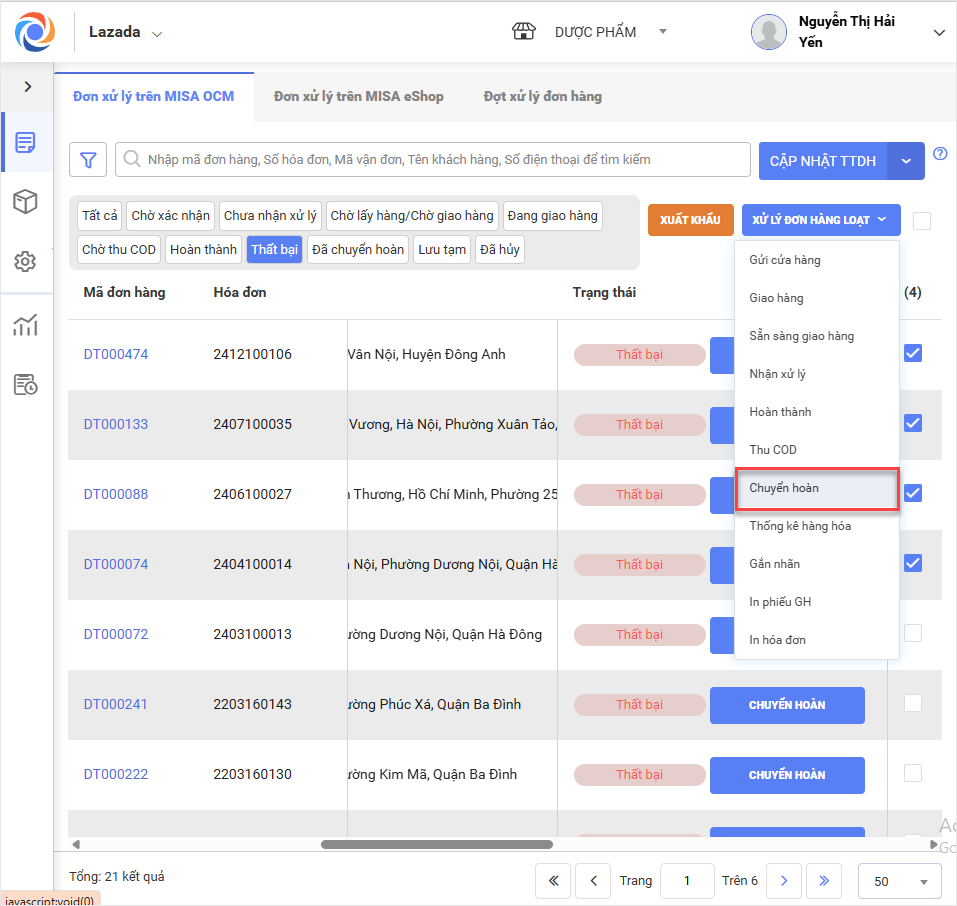Screen dimensions: 957x906
Task: Click the horizontal scrollbar of the table
Action: pos(437,844)
